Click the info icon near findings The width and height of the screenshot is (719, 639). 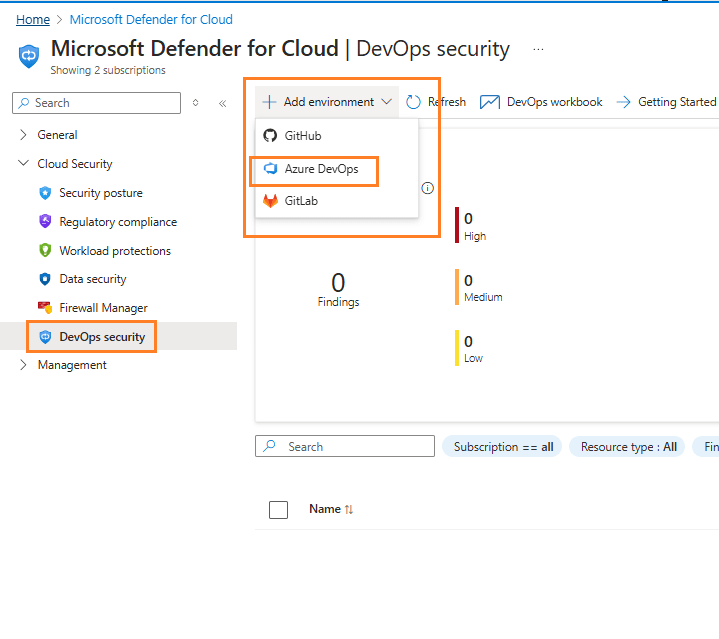(428, 188)
